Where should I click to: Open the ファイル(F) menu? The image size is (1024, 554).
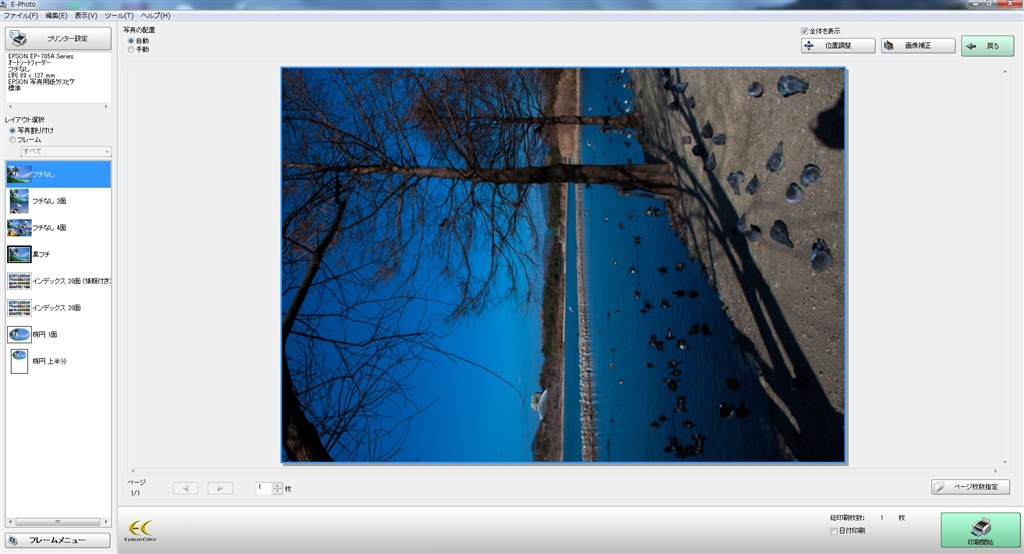tap(20, 16)
